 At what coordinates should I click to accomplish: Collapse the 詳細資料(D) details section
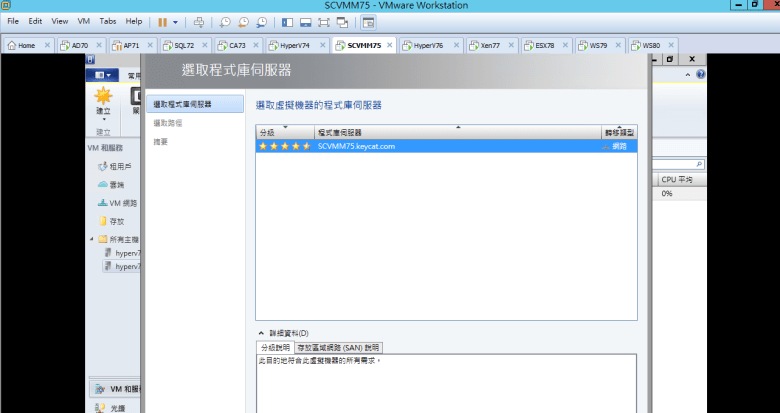262,333
